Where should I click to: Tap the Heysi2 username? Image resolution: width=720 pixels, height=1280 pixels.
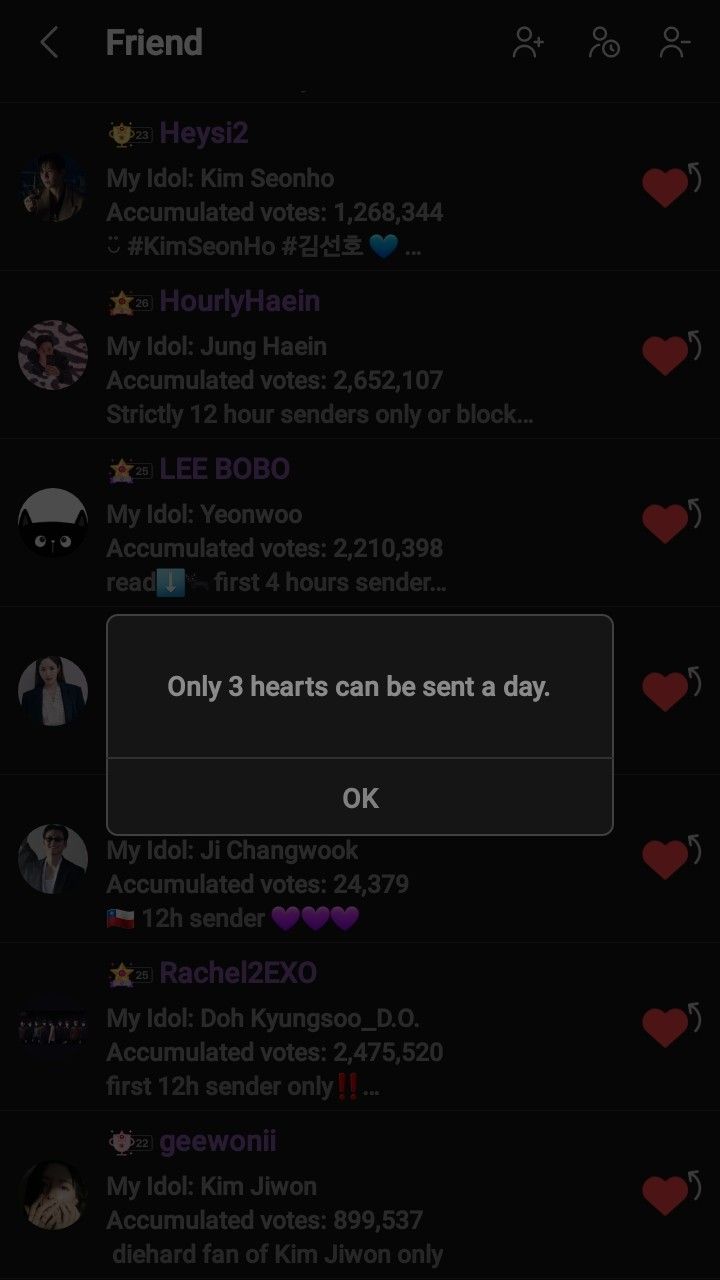pyautogui.click(x=204, y=132)
